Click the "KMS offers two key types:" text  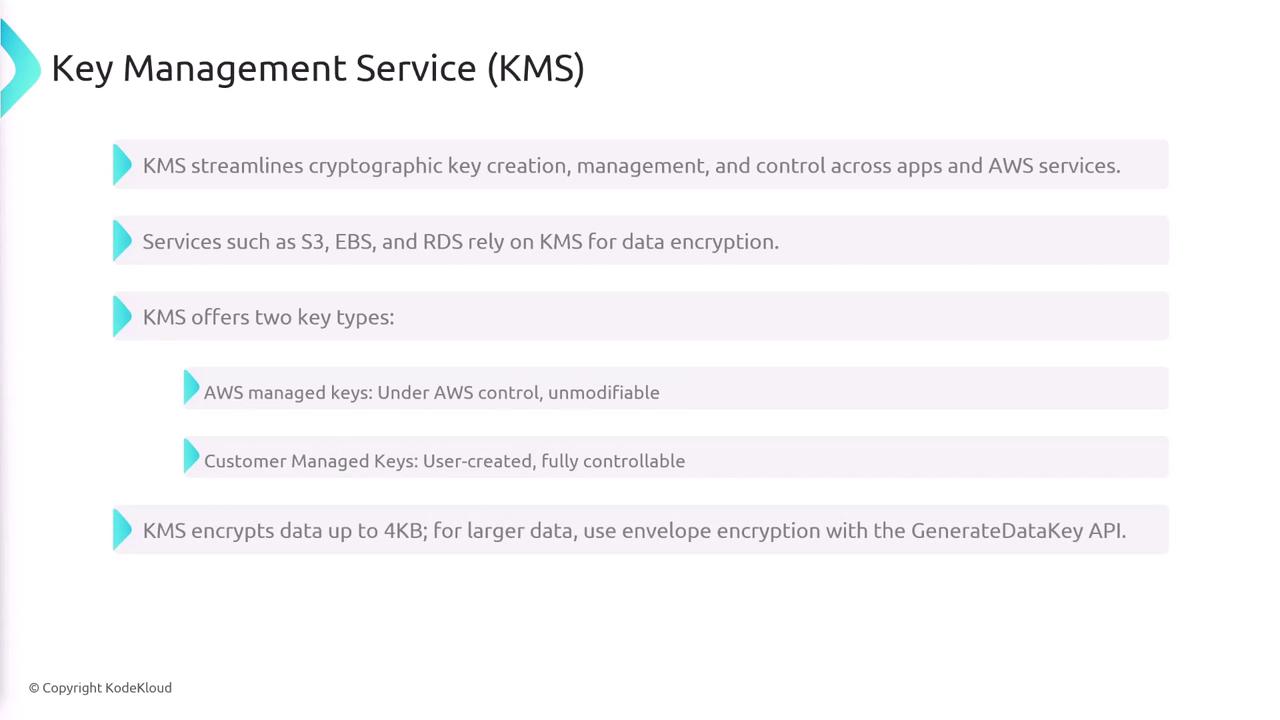(x=268, y=317)
